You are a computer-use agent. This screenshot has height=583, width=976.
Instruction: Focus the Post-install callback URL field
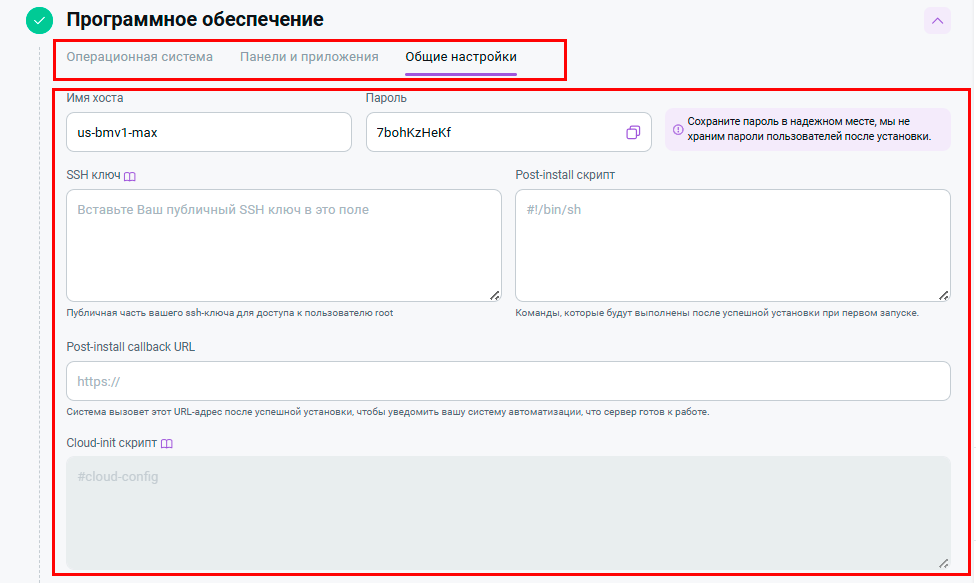508,381
